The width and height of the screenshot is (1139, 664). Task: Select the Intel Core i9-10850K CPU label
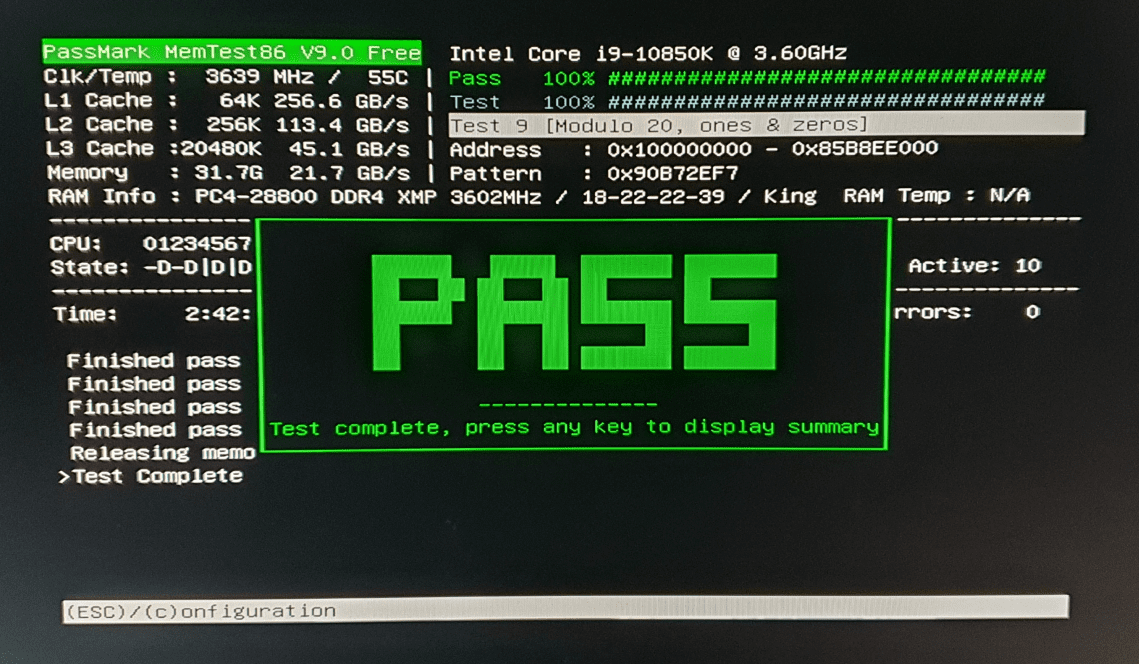(648, 54)
